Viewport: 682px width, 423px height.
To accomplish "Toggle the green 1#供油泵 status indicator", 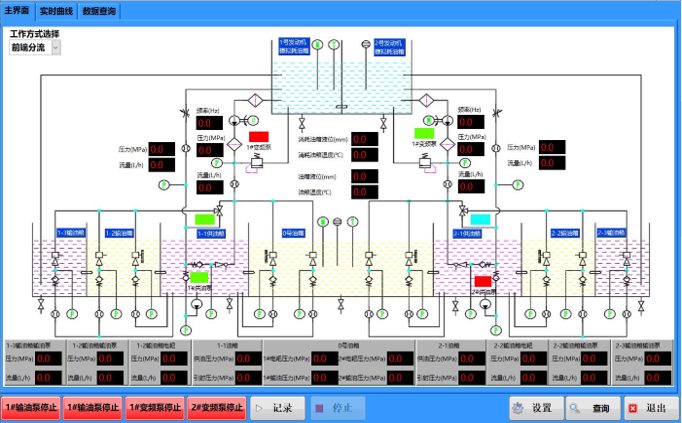I will 199,277.
